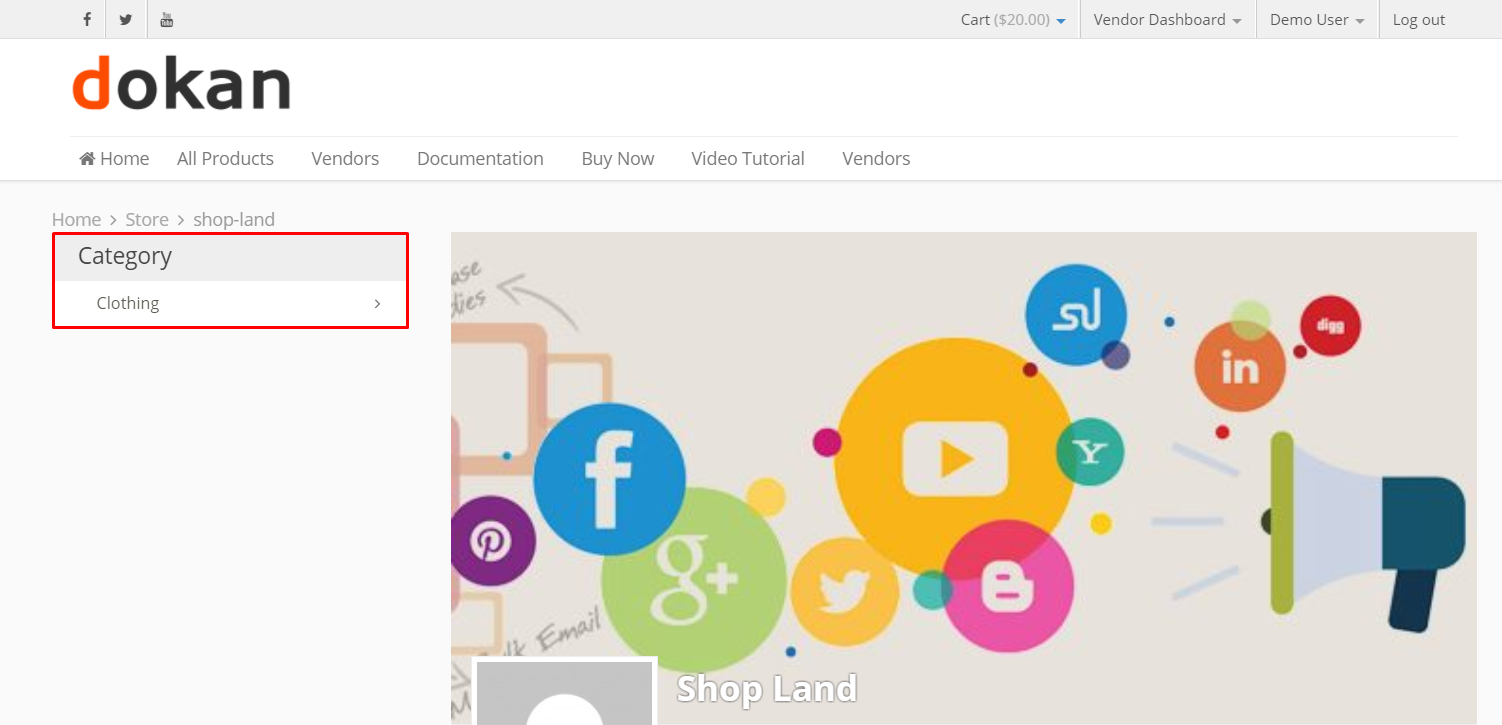Click the last Vendors menu item
The width and height of the screenshot is (1502, 725).
point(876,159)
